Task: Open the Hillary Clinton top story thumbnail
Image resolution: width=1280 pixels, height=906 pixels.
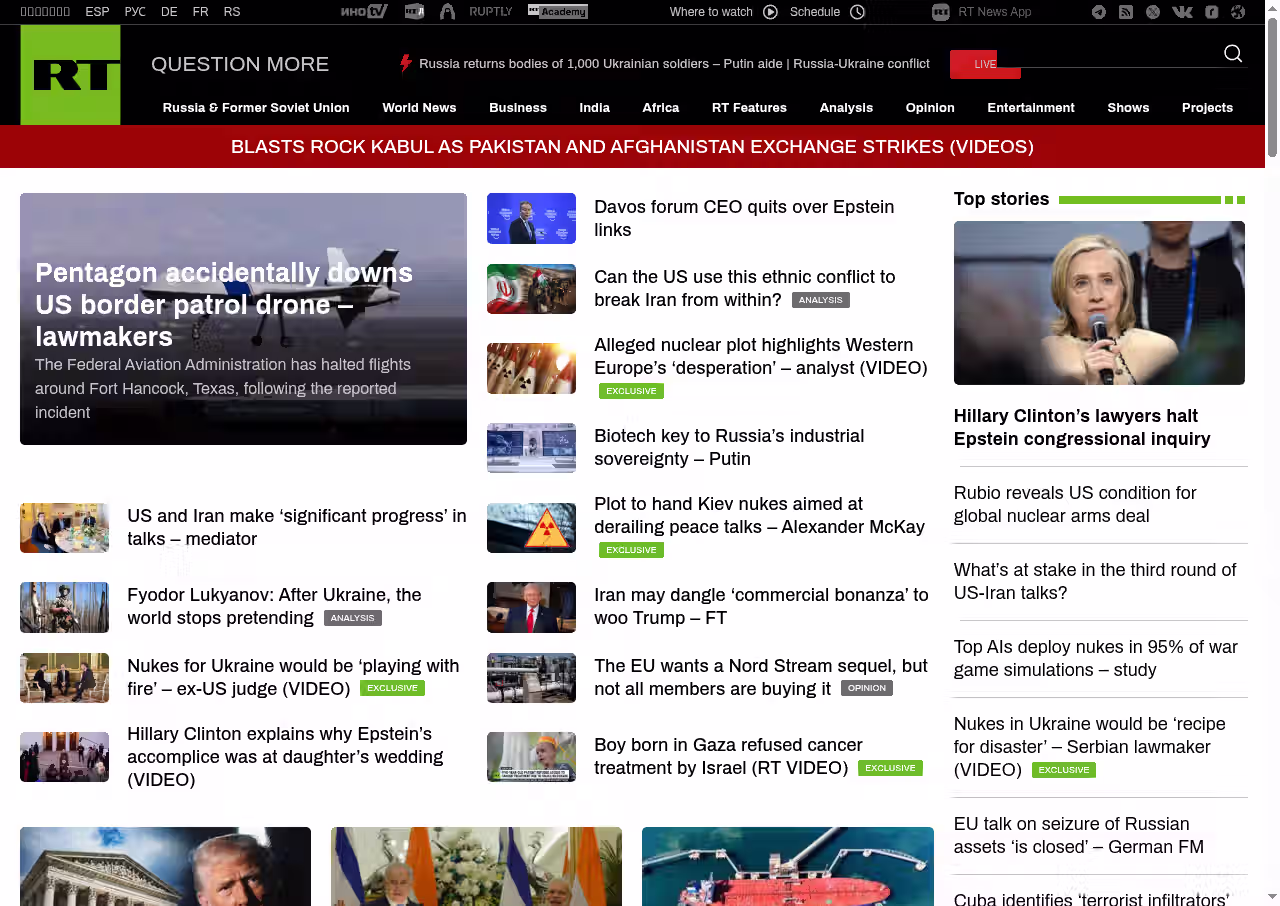Action: pos(1099,303)
